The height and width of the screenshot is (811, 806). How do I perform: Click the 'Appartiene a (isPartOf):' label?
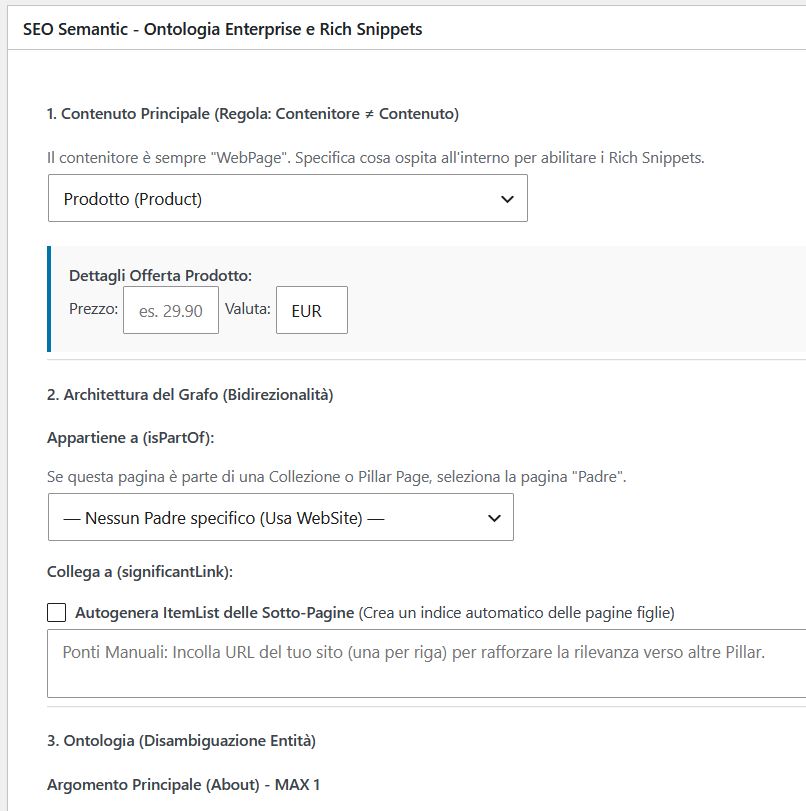click(x=130, y=438)
